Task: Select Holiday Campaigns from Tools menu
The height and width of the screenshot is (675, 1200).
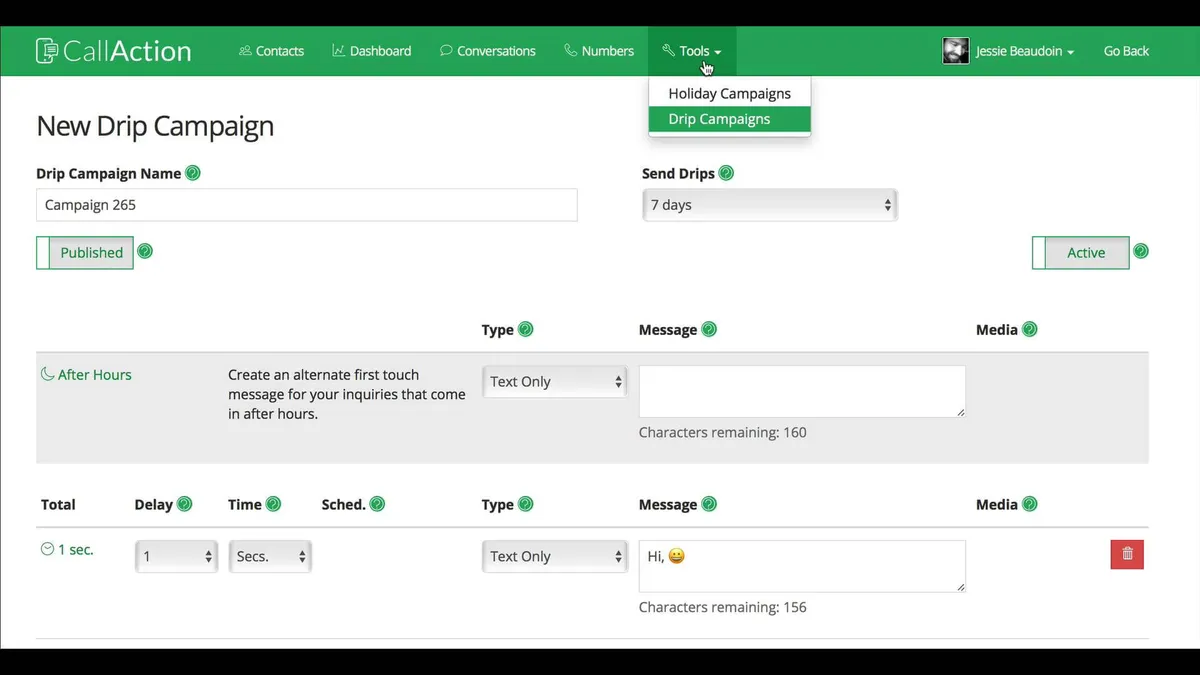Action: click(x=730, y=93)
